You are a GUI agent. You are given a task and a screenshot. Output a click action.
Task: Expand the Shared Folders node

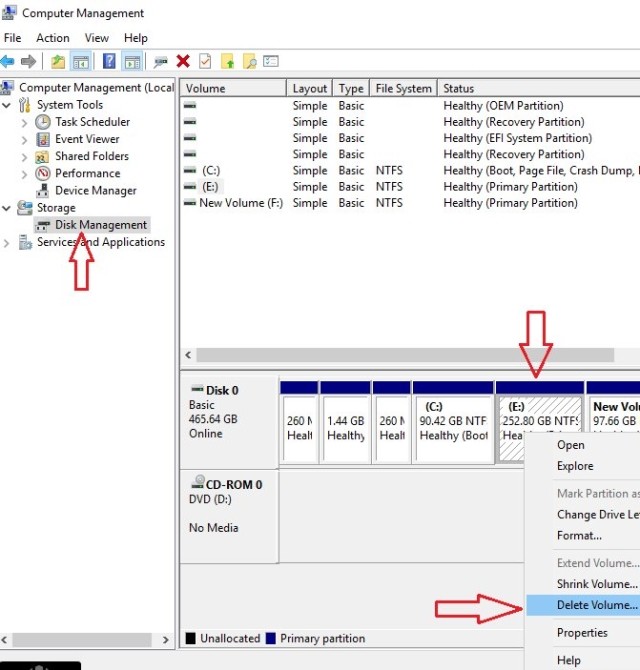[24, 157]
